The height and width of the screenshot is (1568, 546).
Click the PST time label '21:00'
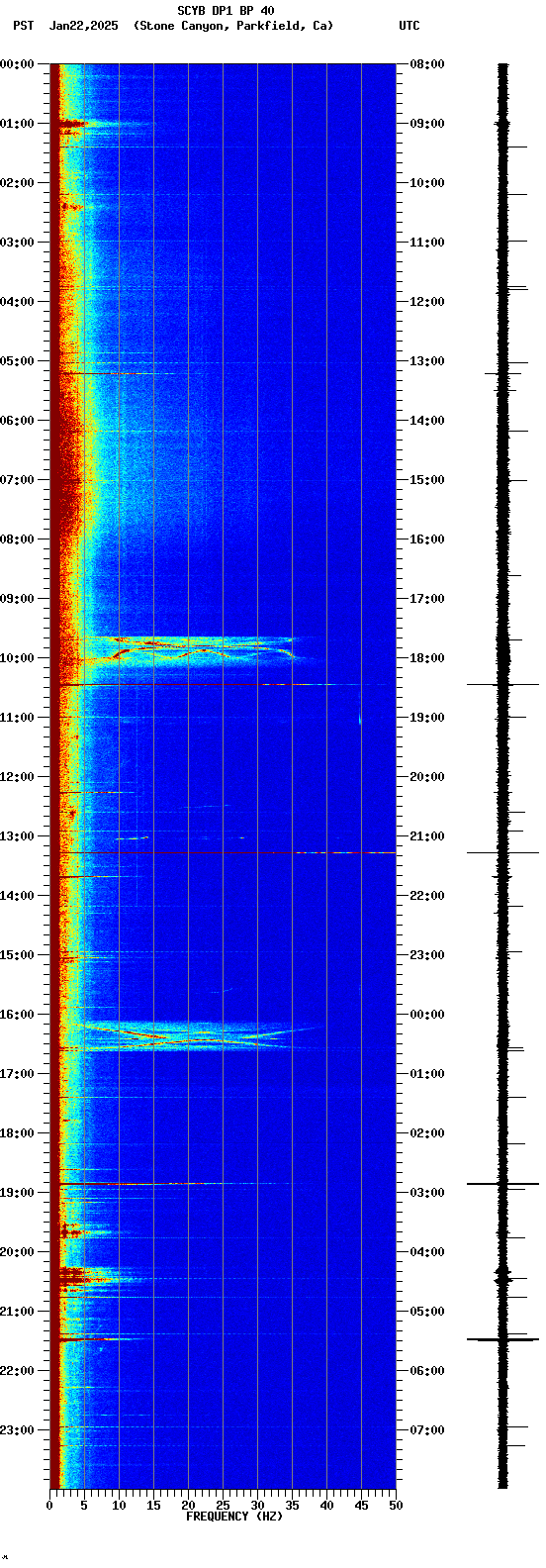pos(17,1312)
